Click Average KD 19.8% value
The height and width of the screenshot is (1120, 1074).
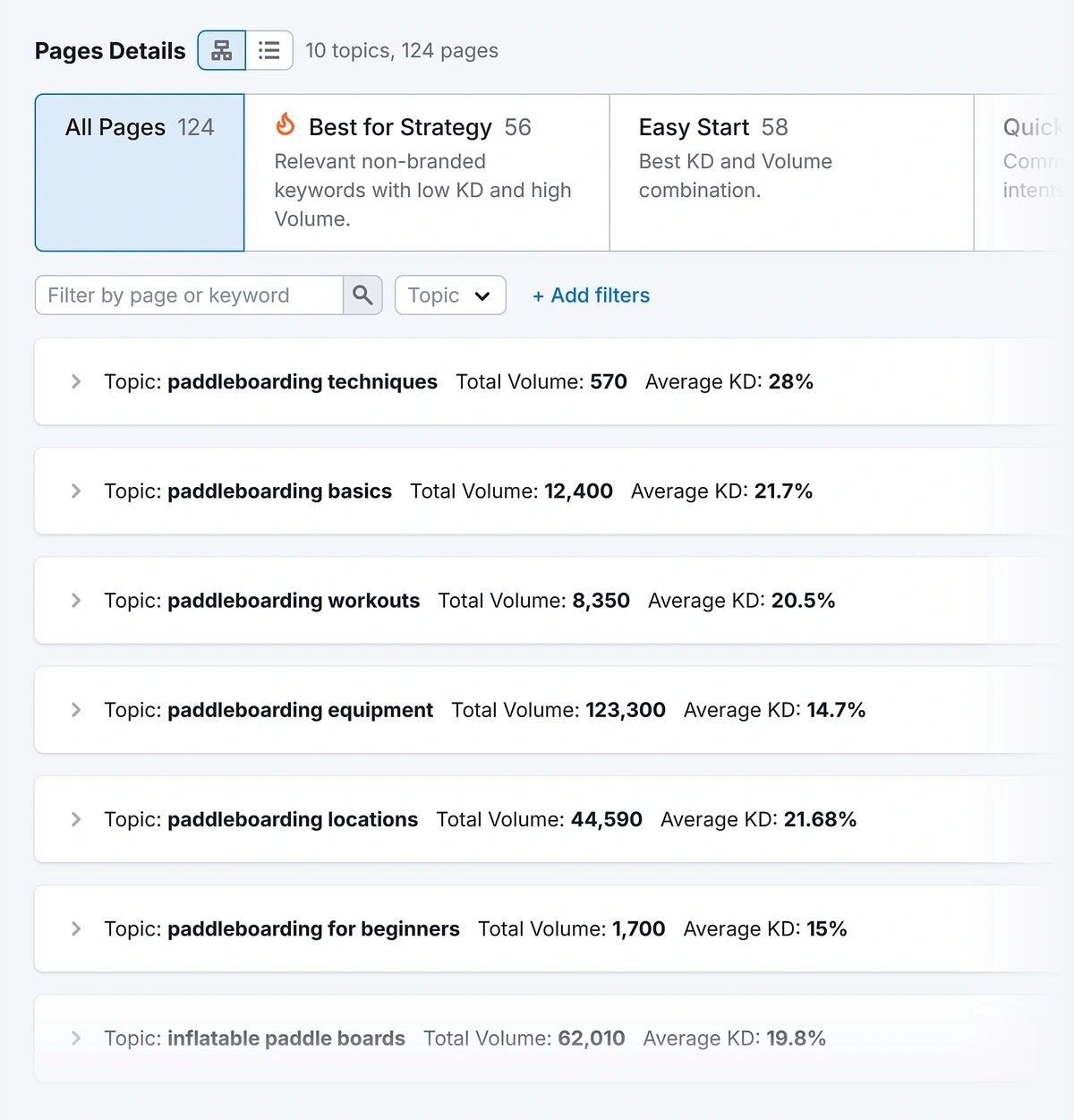click(797, 1038)
